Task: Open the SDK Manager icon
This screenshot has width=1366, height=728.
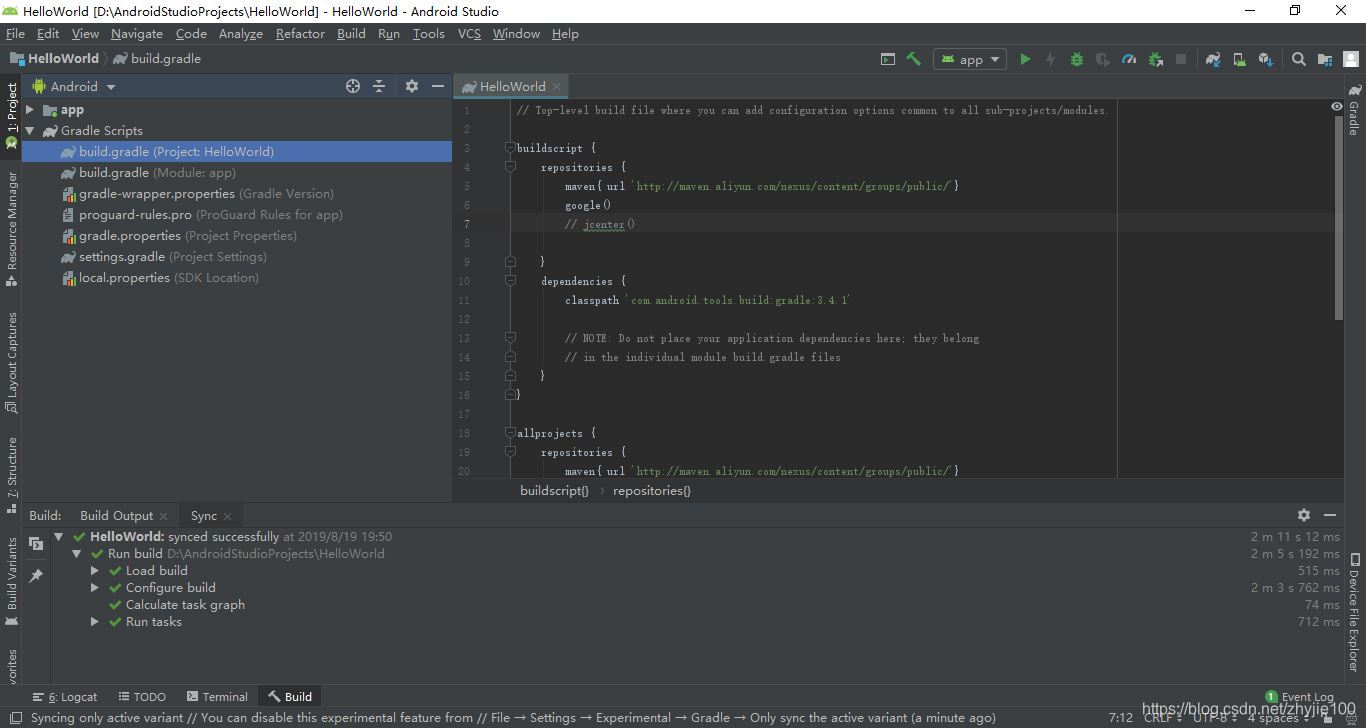Action: point(1265,59)
